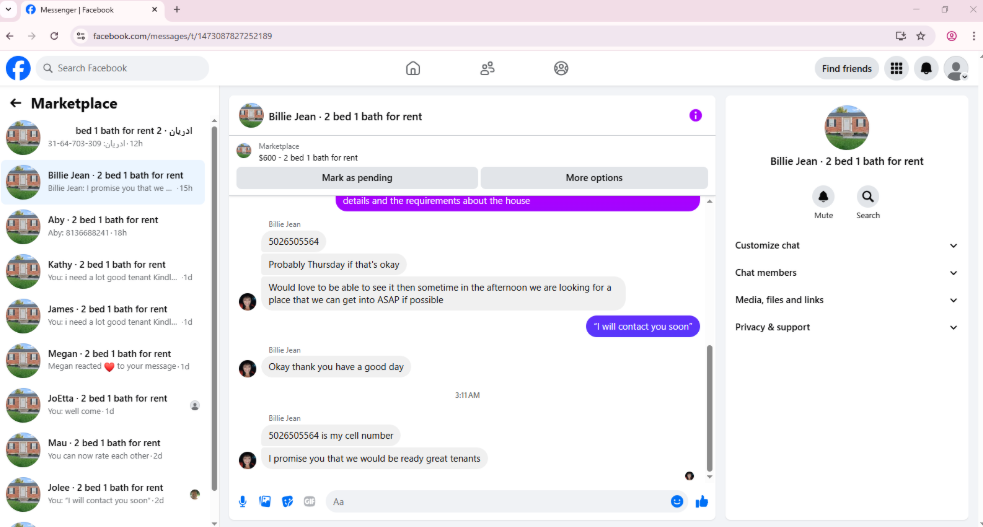
Task: Click "Okay thank you have a good day" message
Action: coord(336,367)
